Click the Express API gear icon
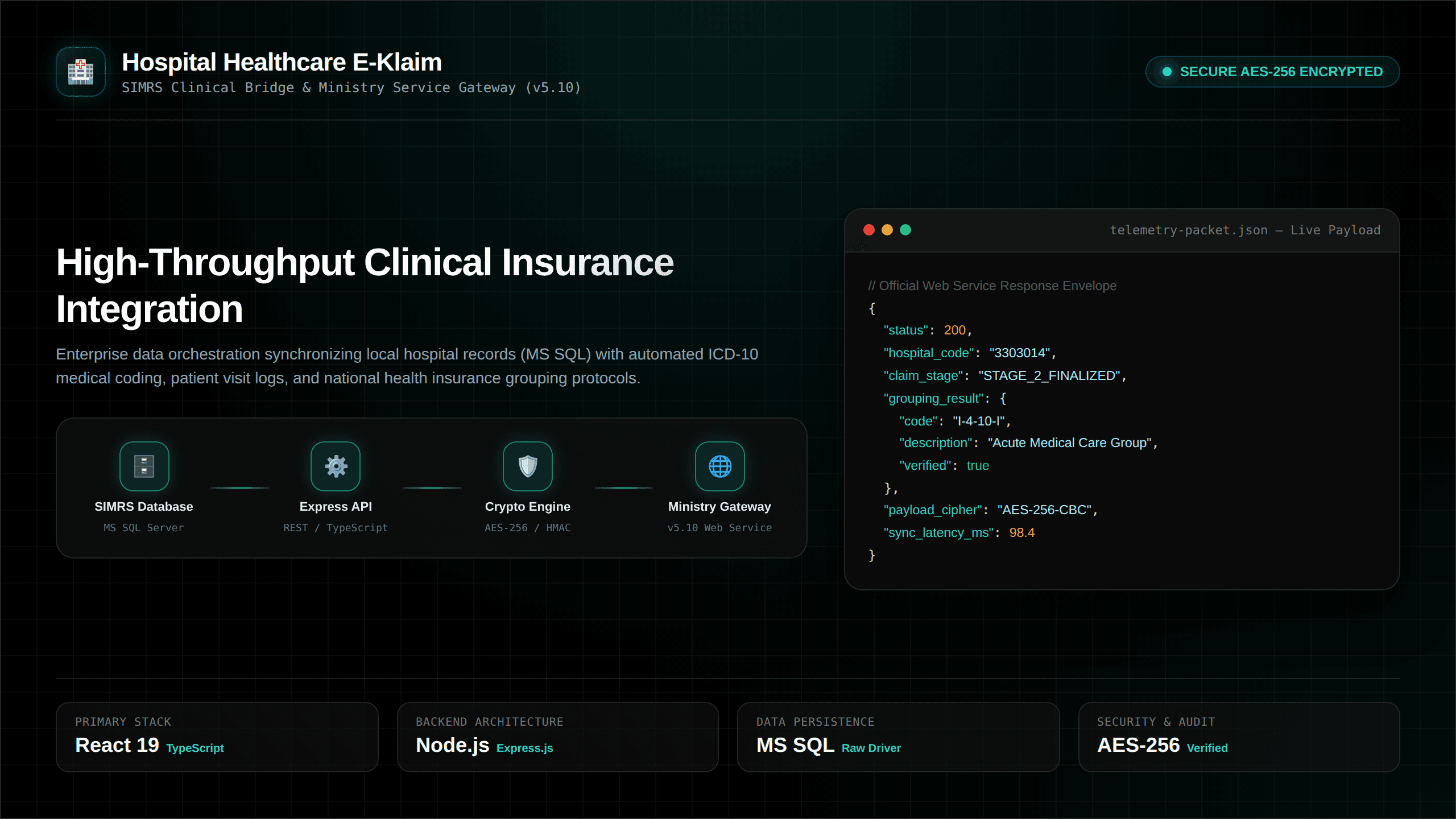 (x=336, y=466)
